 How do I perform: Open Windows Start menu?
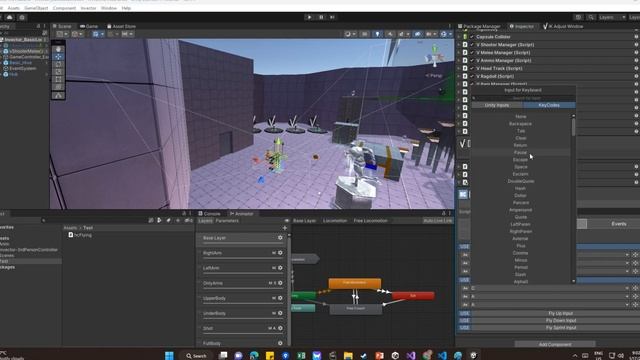tap(169, 355)
